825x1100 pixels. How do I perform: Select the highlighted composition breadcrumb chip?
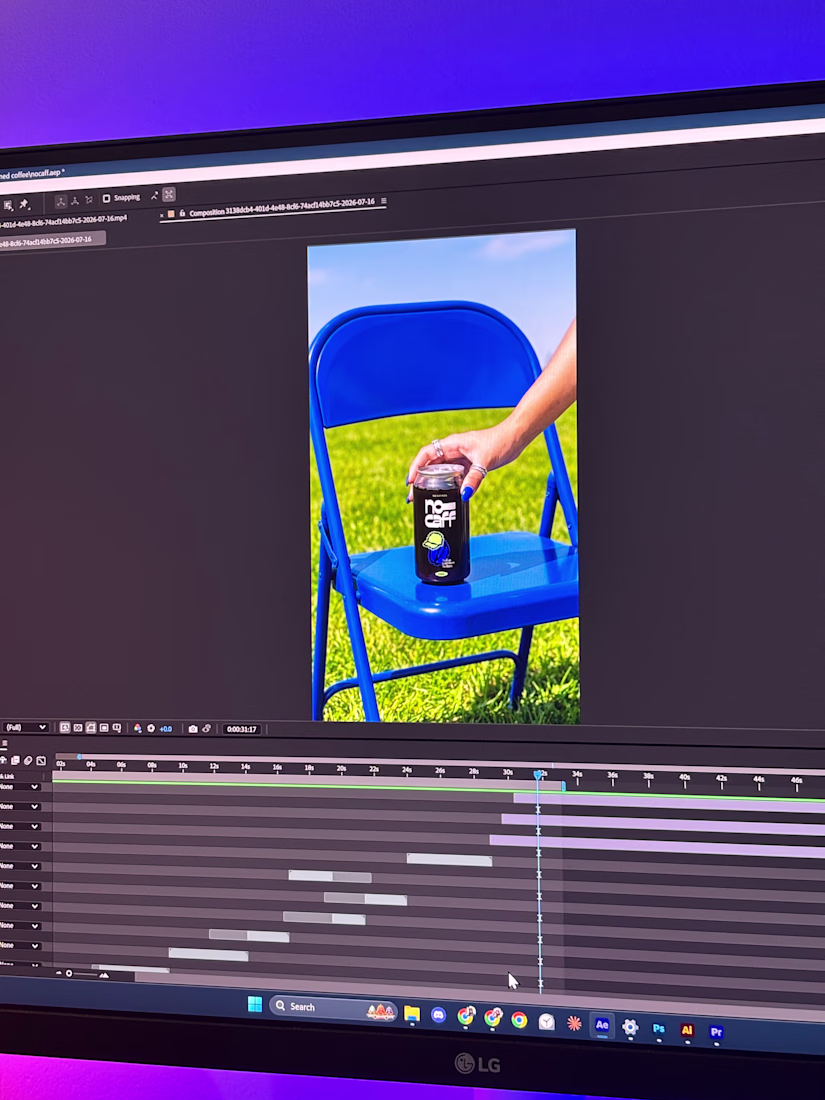[x=53, y=241]
